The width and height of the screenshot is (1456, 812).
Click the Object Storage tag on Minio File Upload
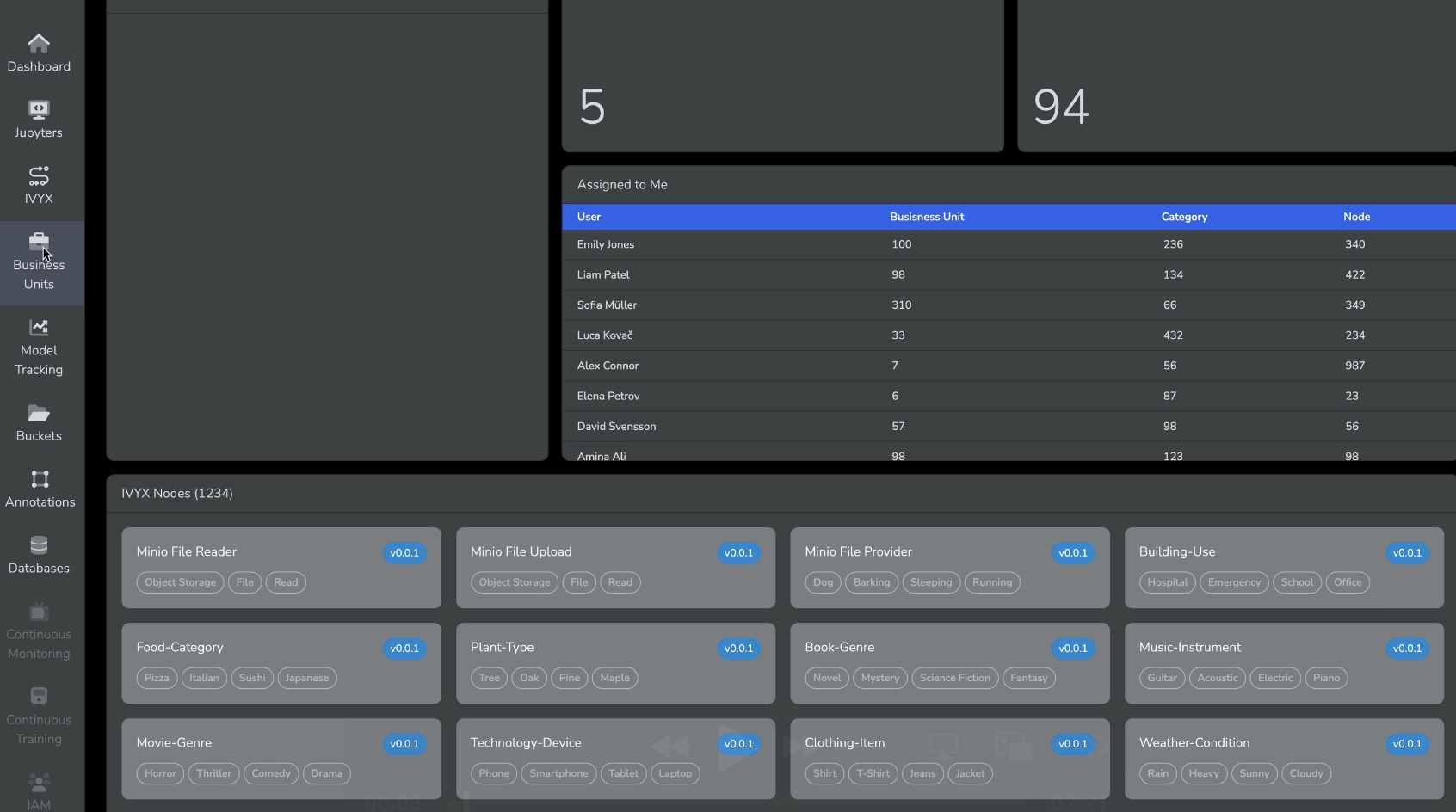pos(515,582)
